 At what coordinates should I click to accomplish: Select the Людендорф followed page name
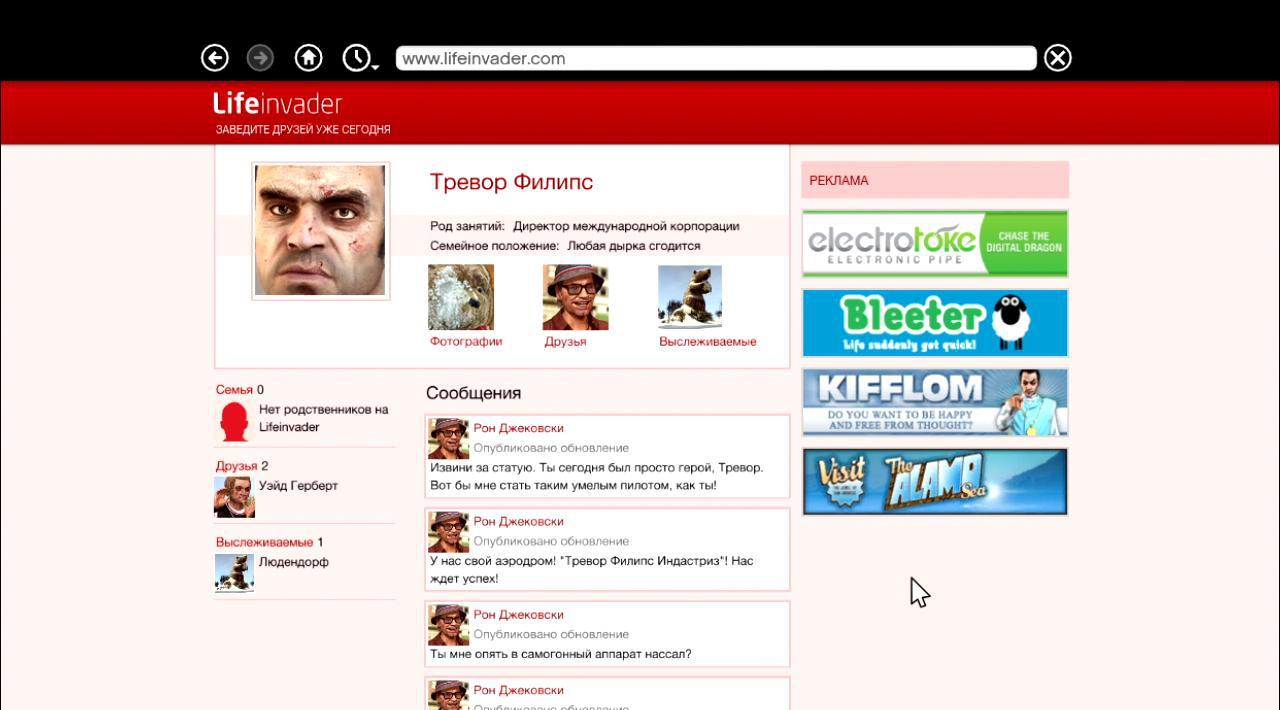pyautogui.click(x=294, y=562)
